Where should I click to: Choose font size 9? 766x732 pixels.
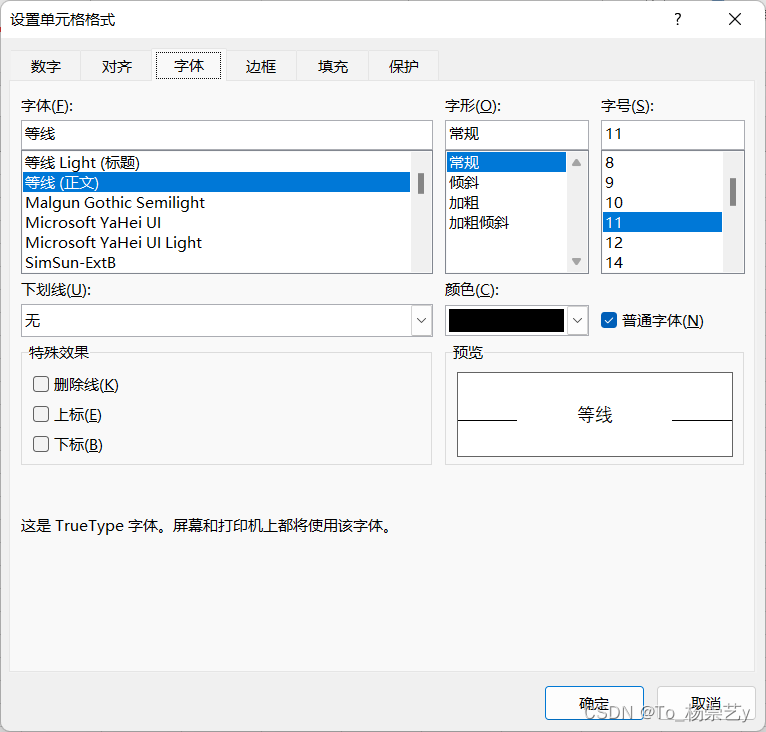662,182
